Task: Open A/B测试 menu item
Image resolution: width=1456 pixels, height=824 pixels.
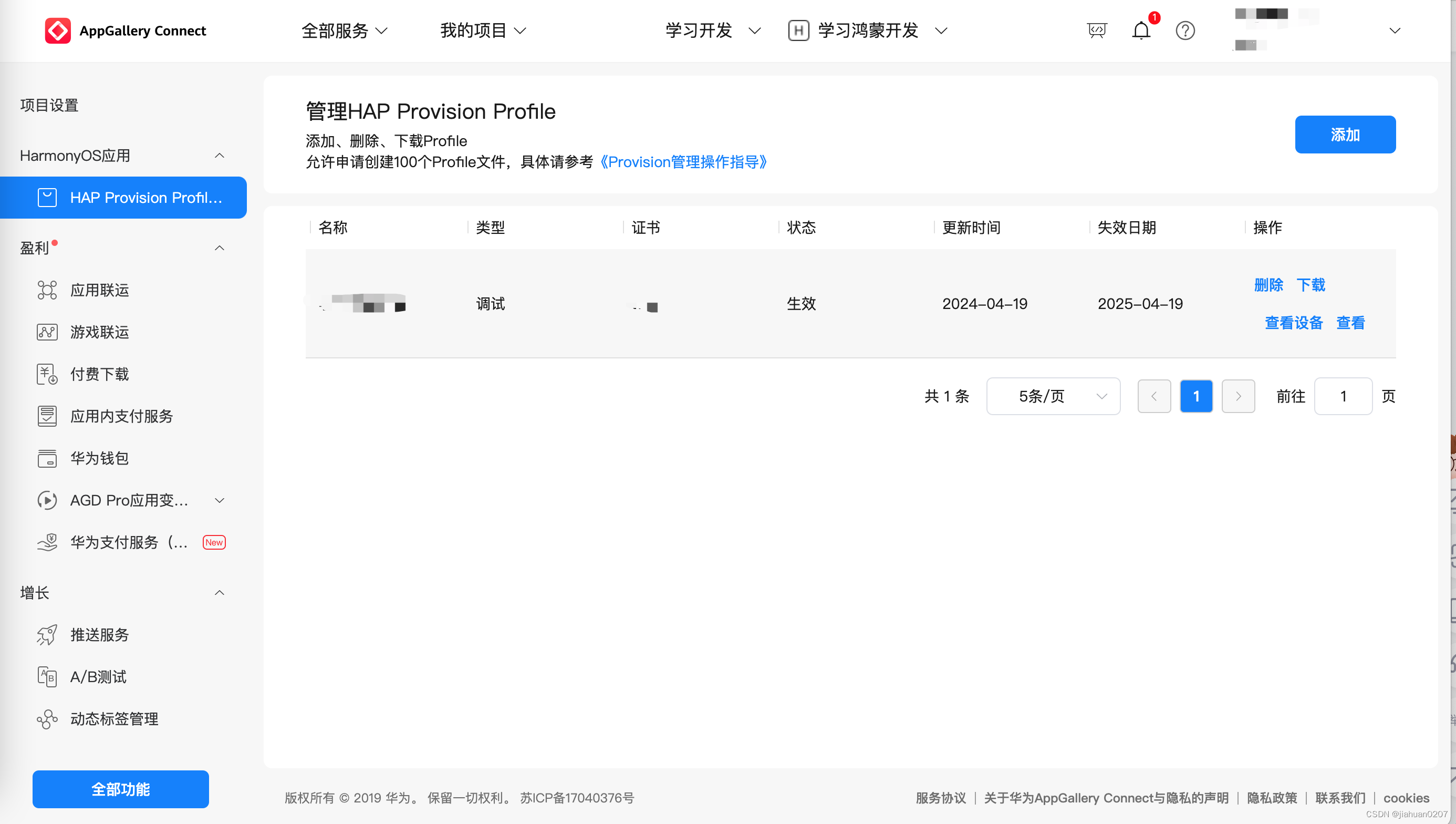Action: point(98,676)
